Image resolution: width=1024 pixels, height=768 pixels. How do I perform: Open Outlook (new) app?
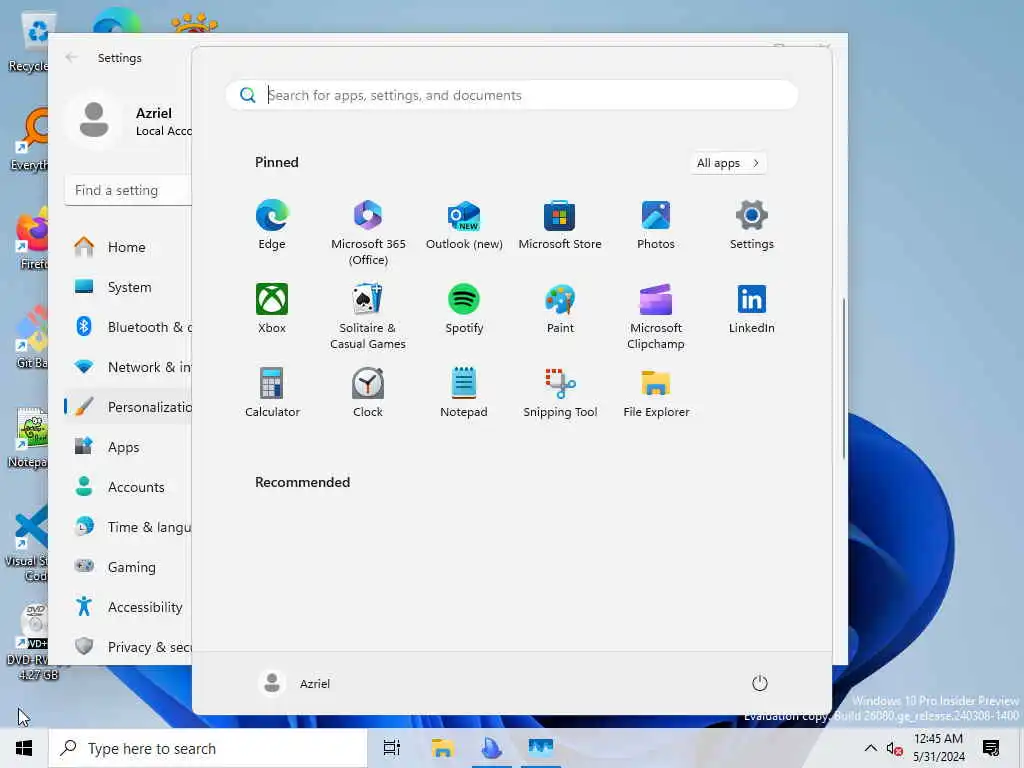click(464, 225)
